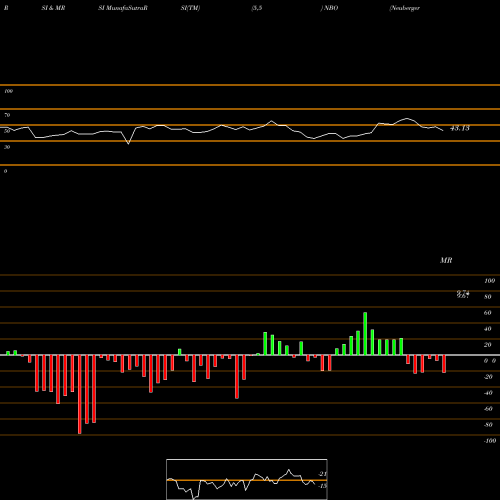Click the MR axis label -60
The height and width of the screenshot is (500, 500).
pos(488,409)
